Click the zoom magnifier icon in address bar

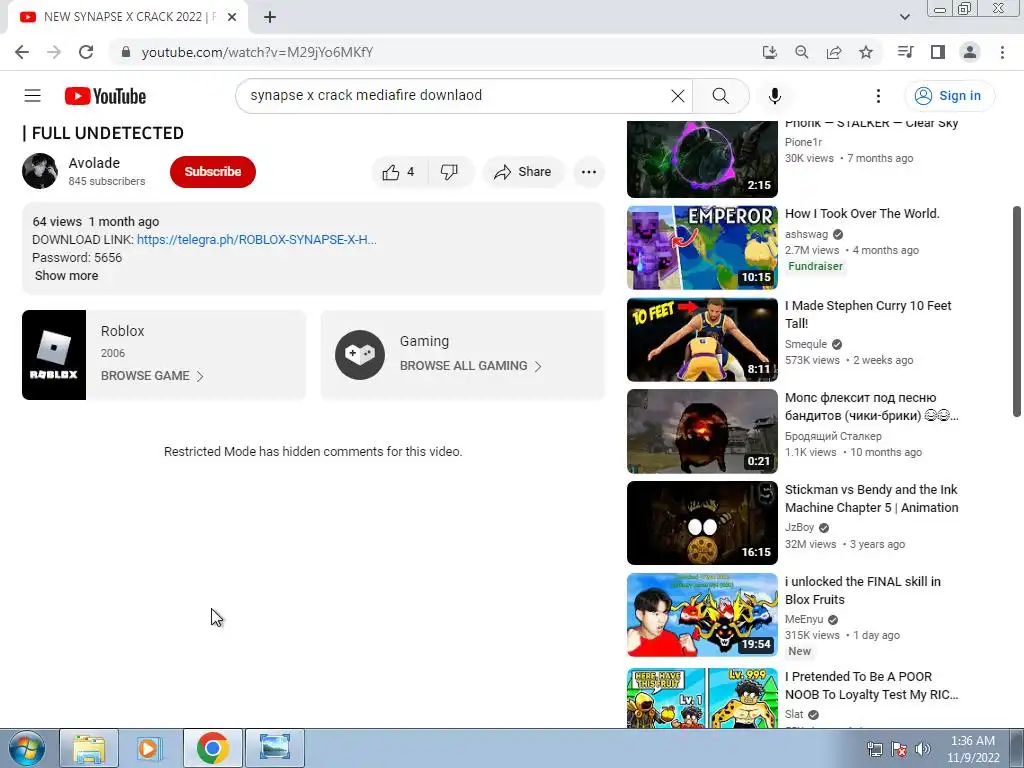802,52
